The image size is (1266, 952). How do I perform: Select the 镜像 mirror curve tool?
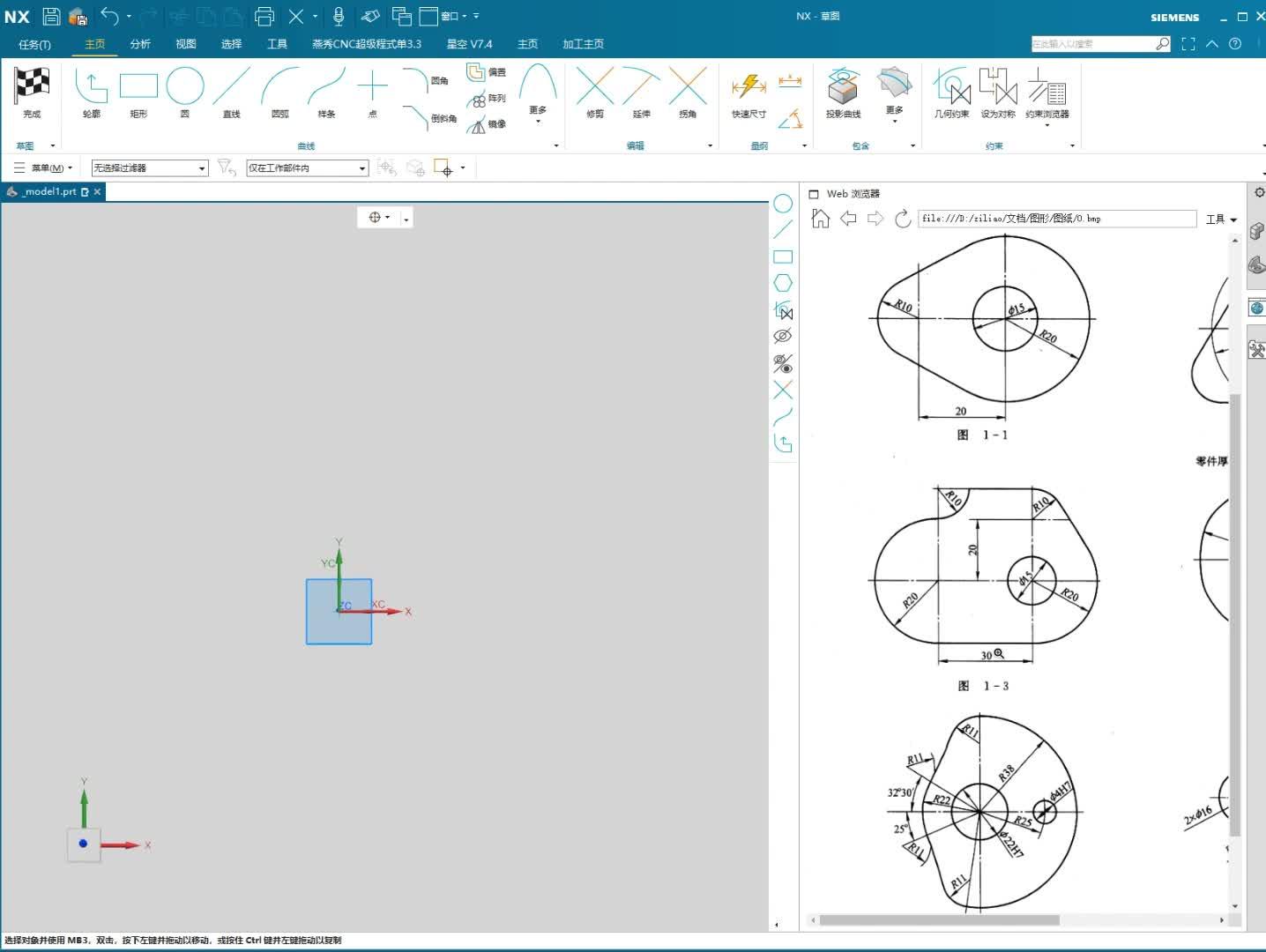coord(487,124)
